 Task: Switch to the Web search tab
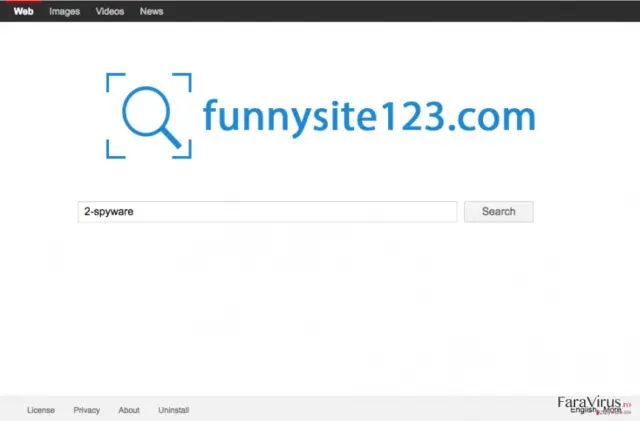(23, 11)
